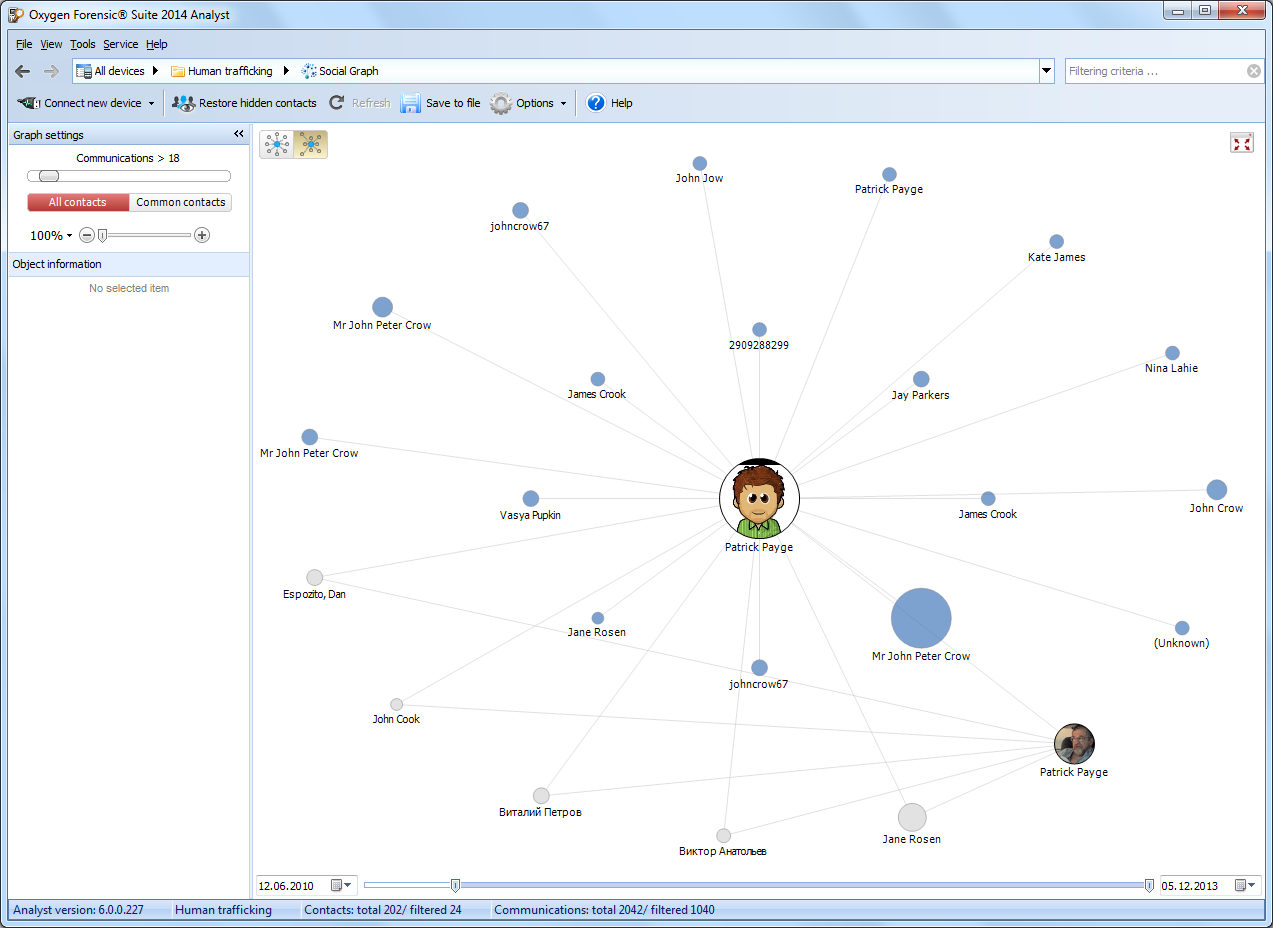
Task: Clear the filtering criteria with X icon
Action: (x=1254, y=71)
